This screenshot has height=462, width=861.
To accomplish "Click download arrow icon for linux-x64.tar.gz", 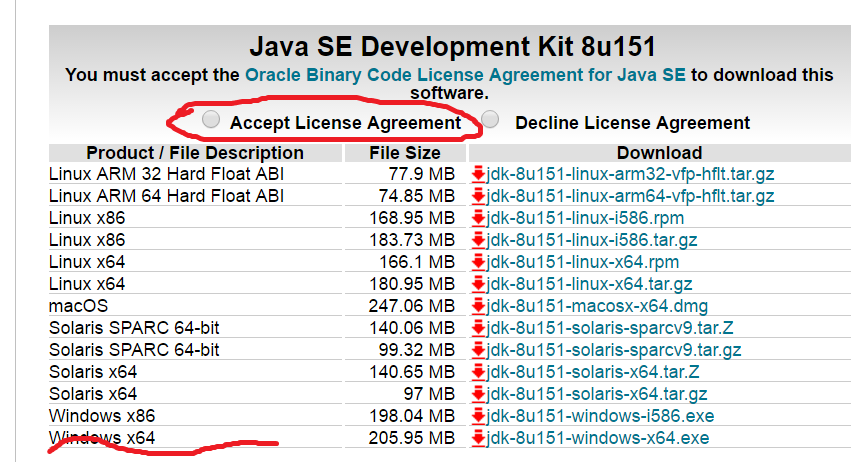I will coord(478,284).
